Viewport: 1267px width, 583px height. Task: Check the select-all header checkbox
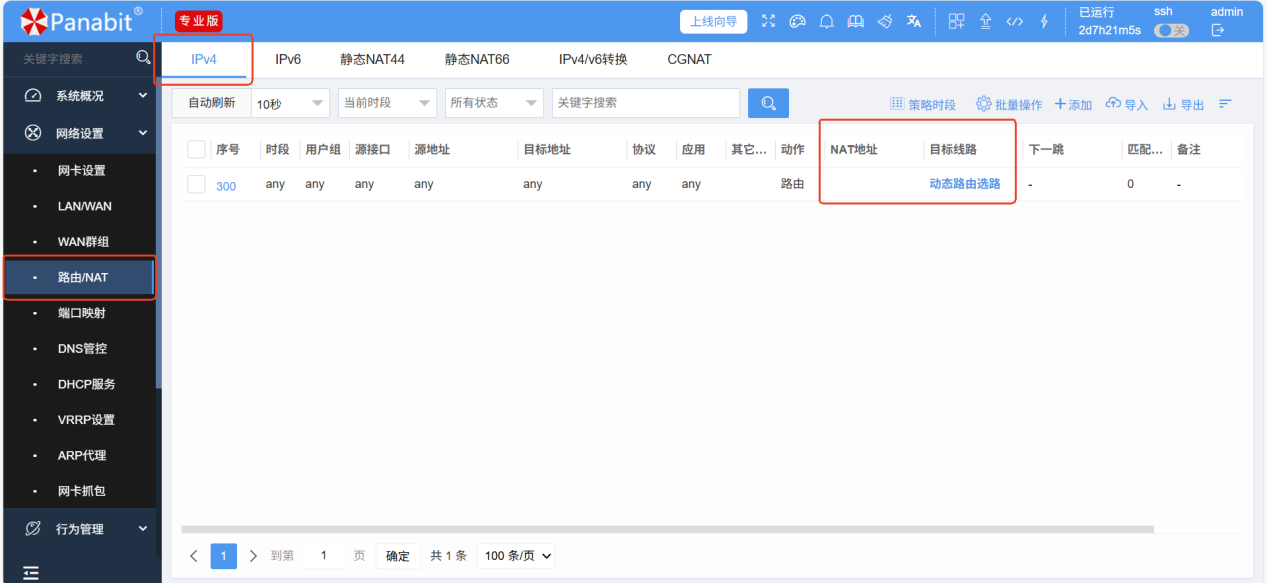click(196, 149)
